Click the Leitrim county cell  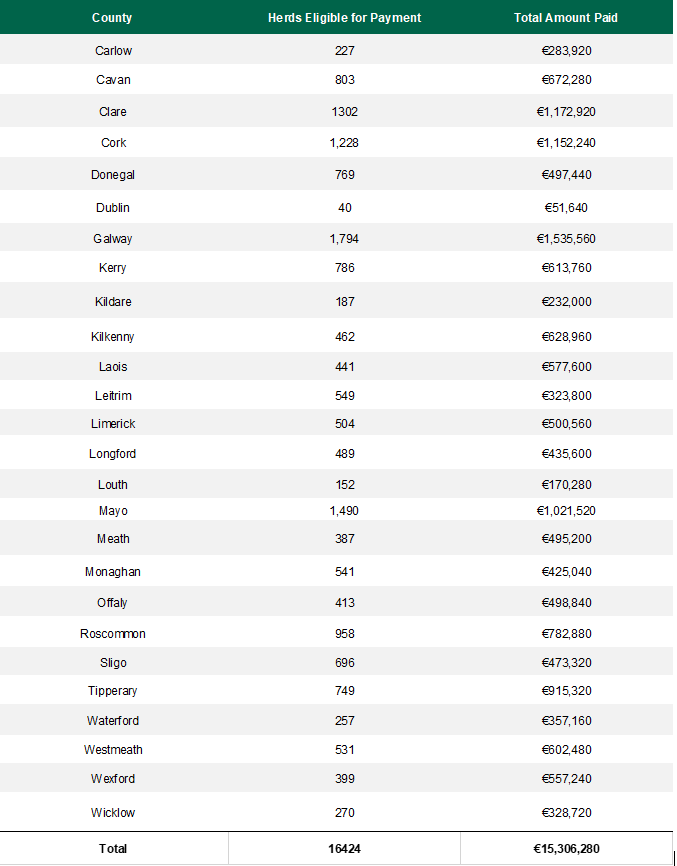113,396
